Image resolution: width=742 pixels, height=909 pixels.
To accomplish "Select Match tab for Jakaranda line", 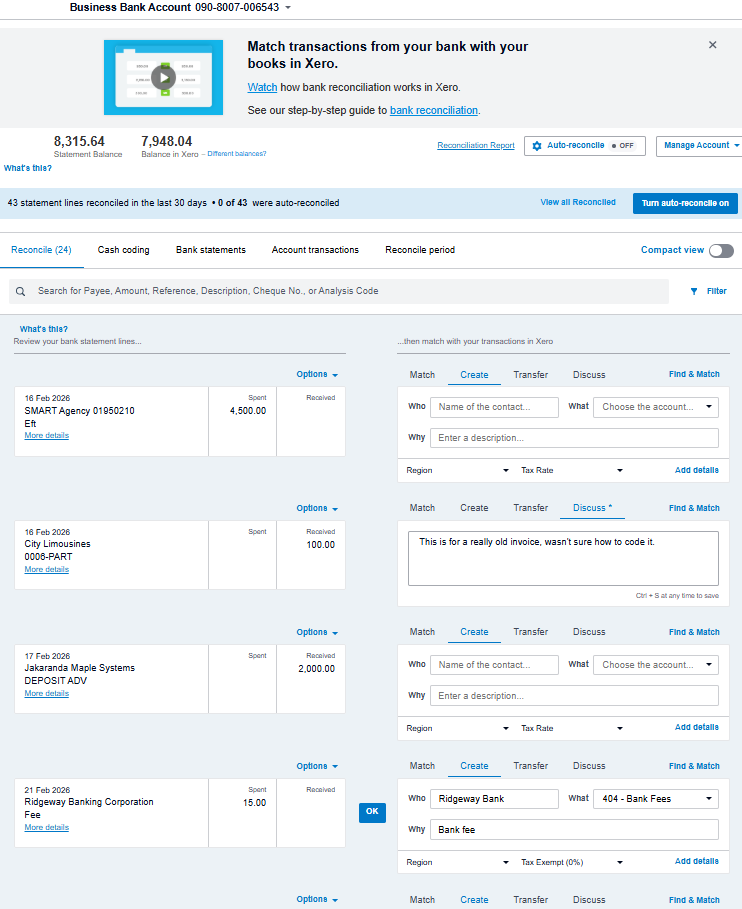I will pos(422,632).
